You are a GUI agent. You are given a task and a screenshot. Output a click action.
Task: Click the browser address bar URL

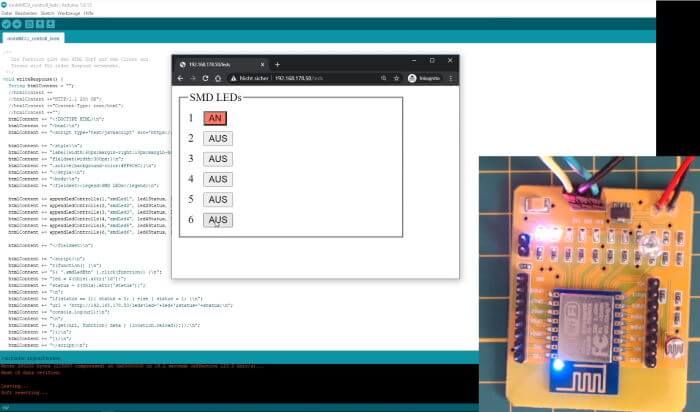(299, 78)
